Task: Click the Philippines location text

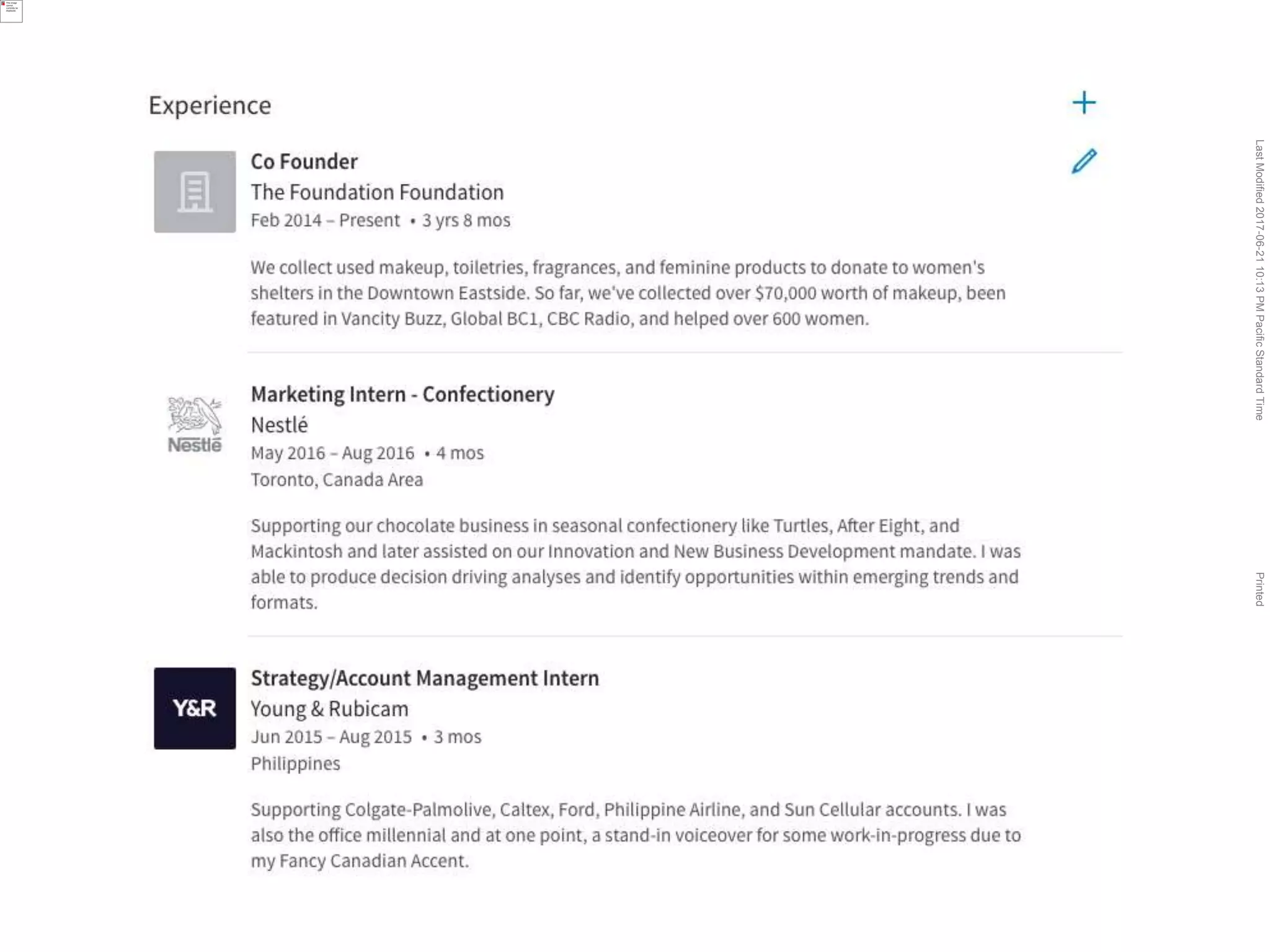Action: (295, 764)
